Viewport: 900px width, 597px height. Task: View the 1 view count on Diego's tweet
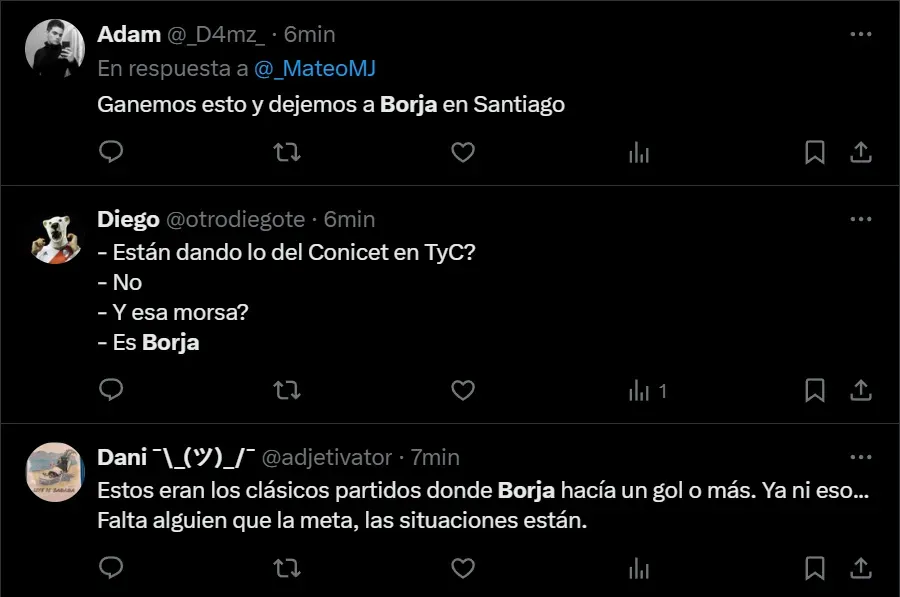pyautogui.click(x=646, y=390)
